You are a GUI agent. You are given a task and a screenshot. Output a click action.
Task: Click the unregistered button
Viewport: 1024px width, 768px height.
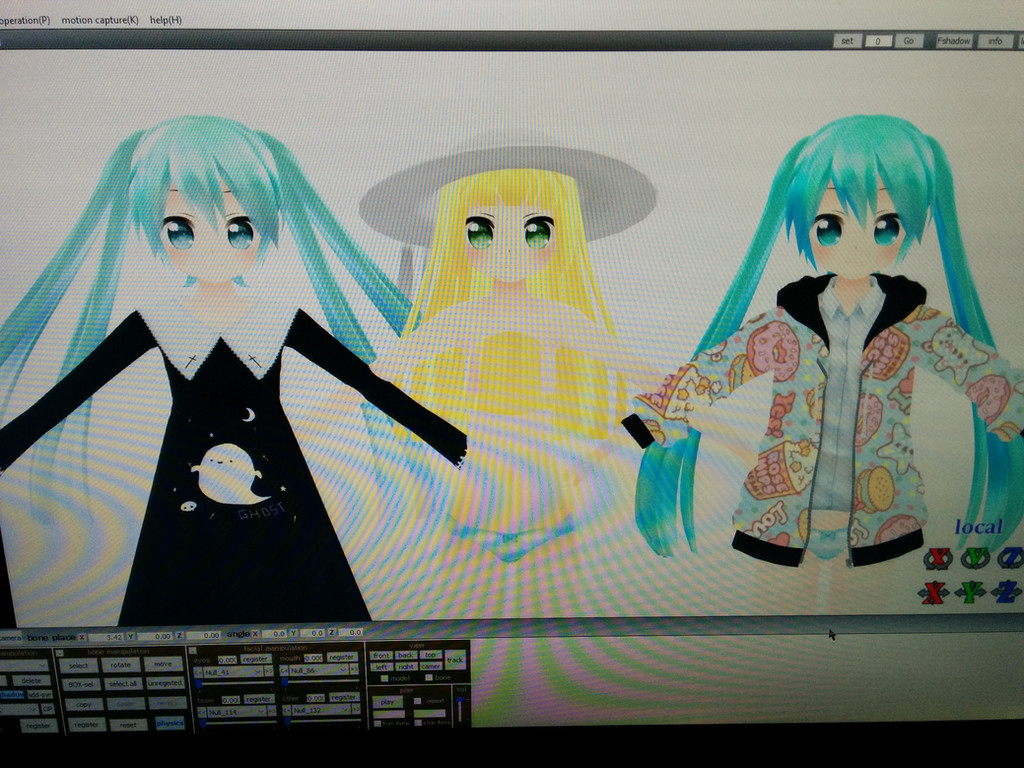[165, 683]
